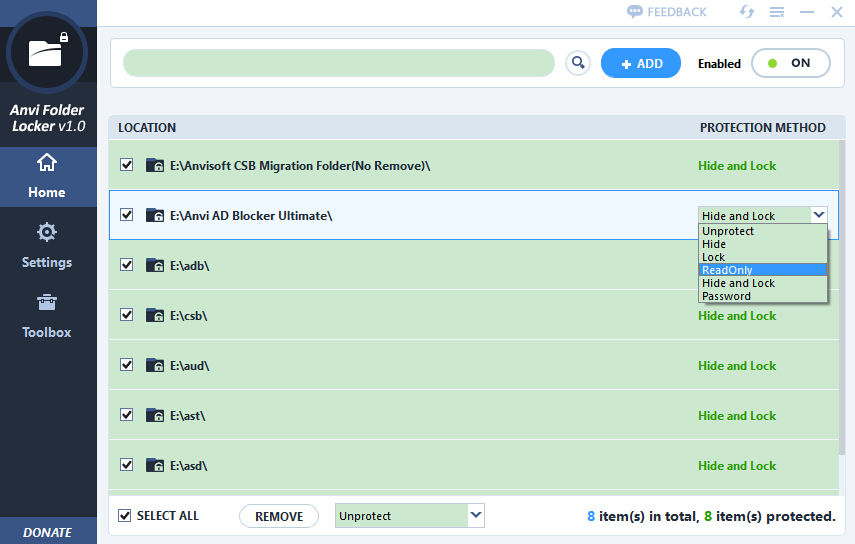
Task: Click the PROTECTION METHOD column header
Action: (762, 128)
